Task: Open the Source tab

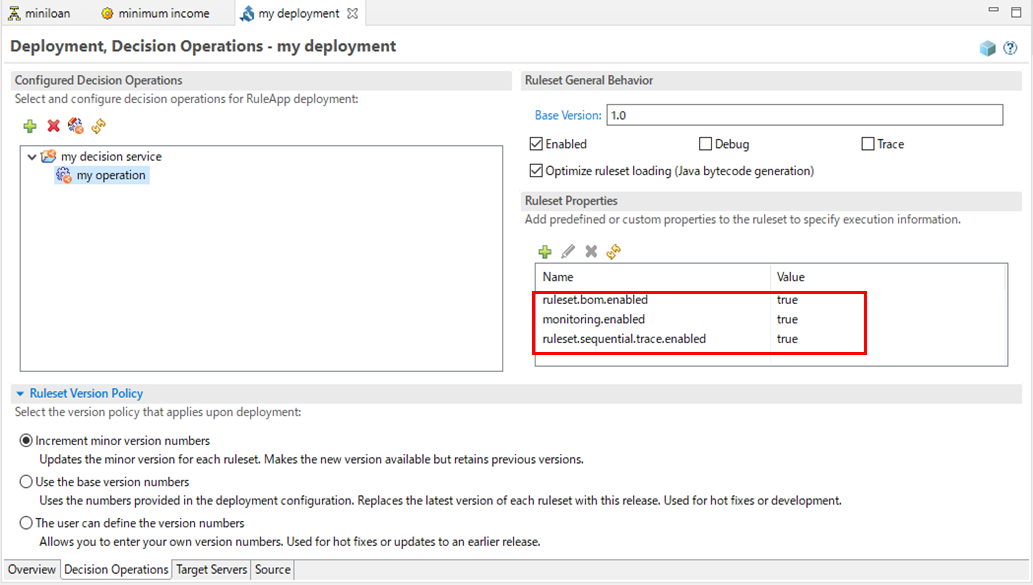Action: pyautogui.click(x=273, y=569)
